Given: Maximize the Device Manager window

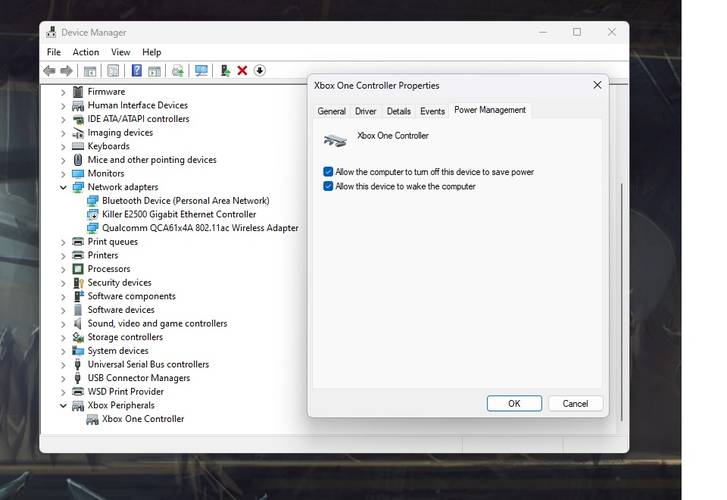Looking at the screenshot, I should pyautogui.click(x=577, y=32).
